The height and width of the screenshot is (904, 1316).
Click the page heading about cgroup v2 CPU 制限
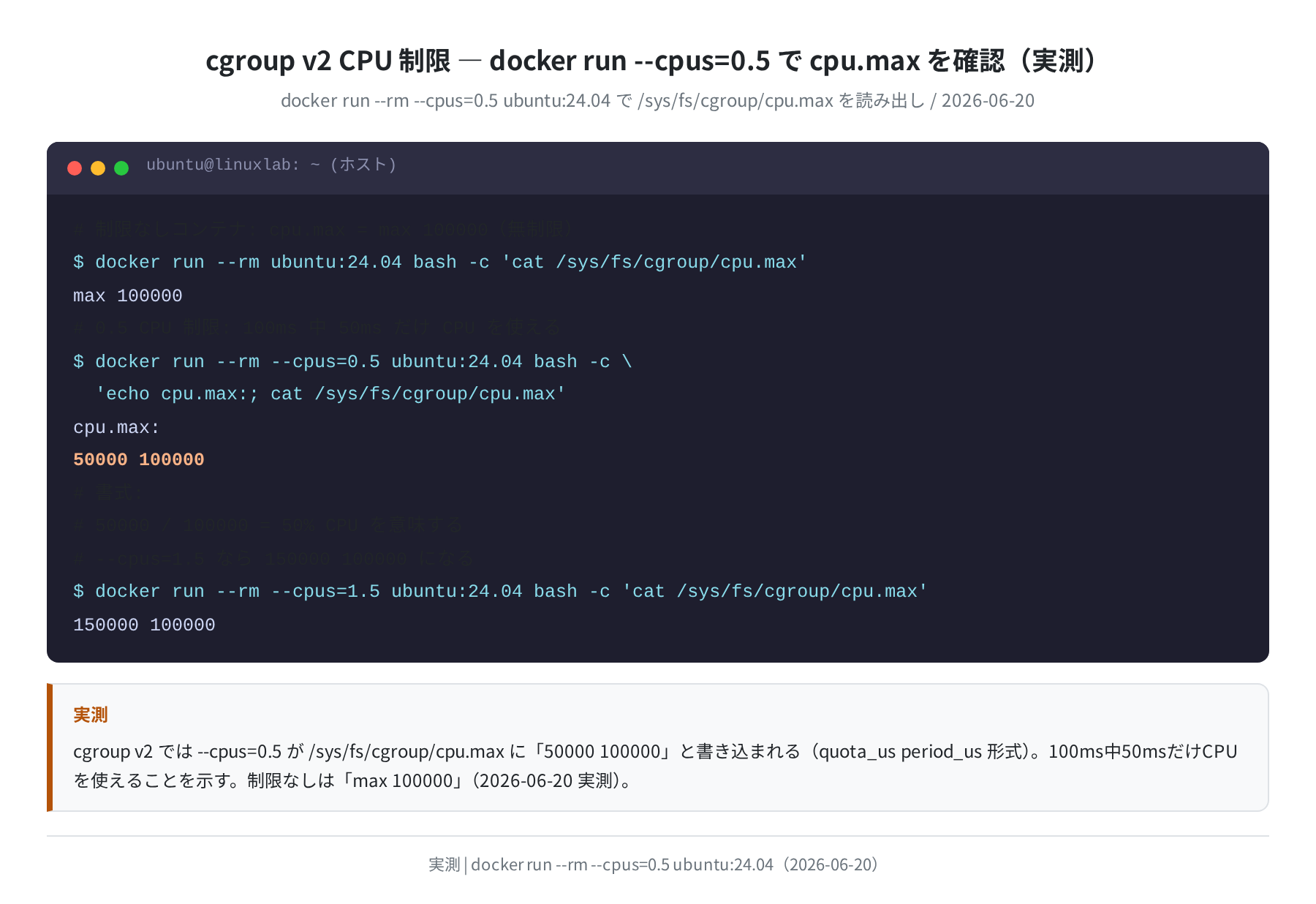click(658, 60)
